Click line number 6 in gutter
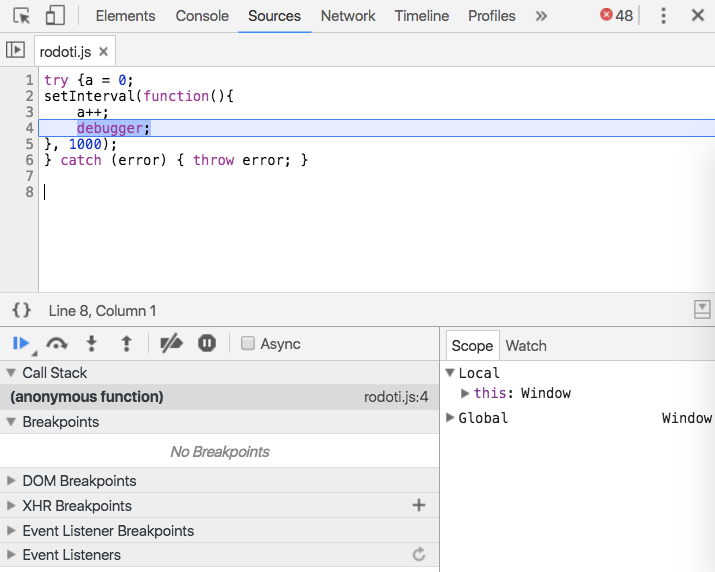The image size is (715, 572). [x=30, y=160]
